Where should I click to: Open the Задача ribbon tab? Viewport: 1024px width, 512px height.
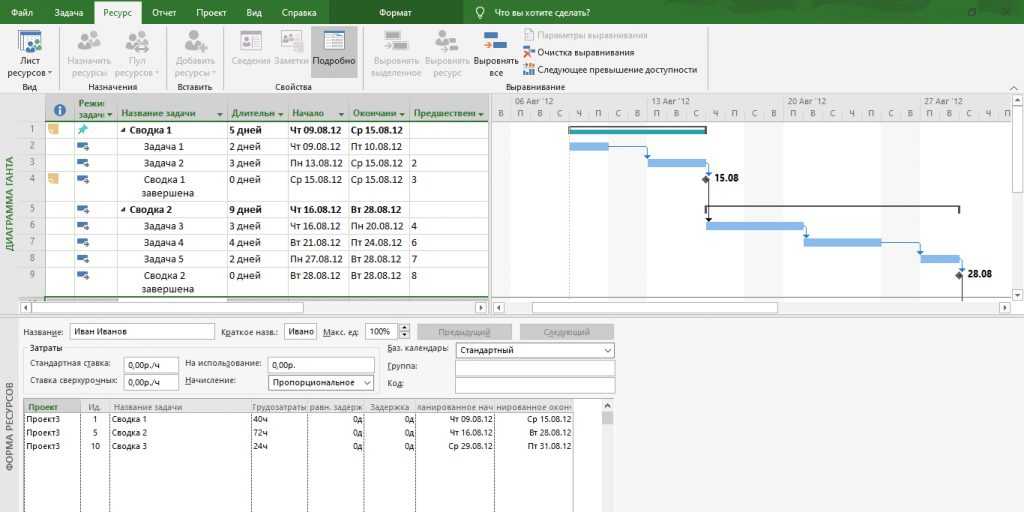[x=69, y=12]
